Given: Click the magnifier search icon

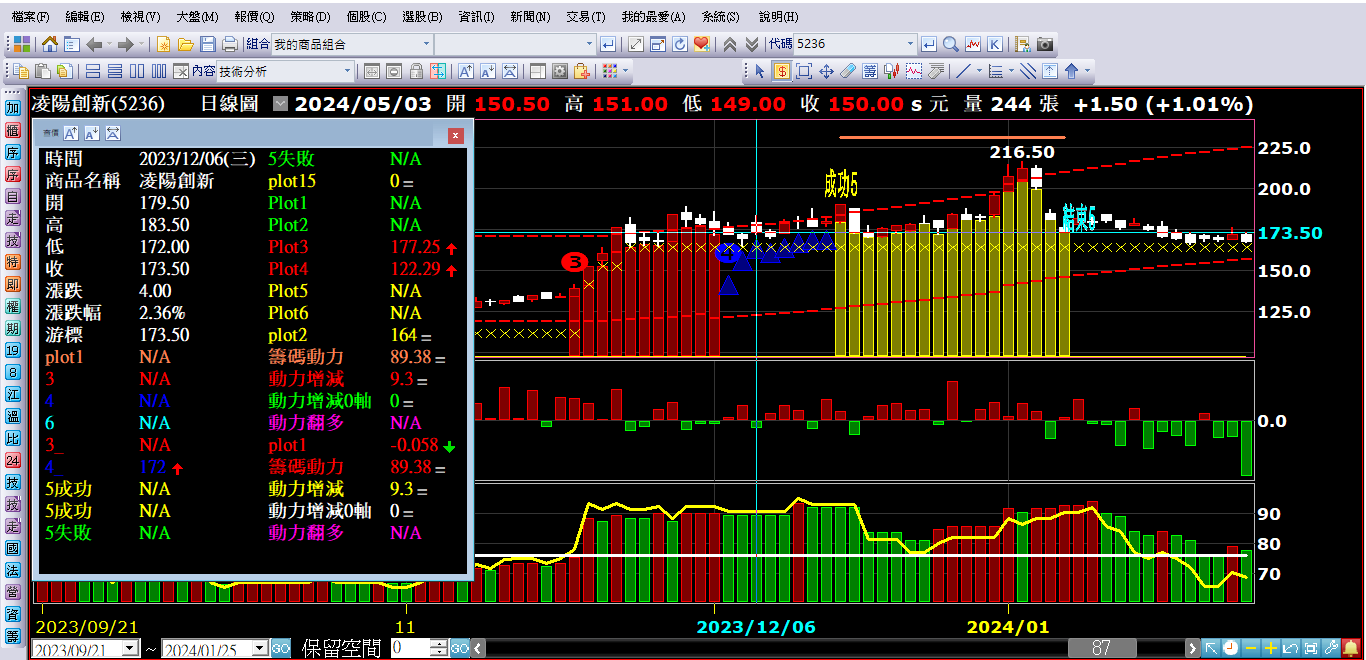Looking at the screenshot, I should [x=950, y=44].
